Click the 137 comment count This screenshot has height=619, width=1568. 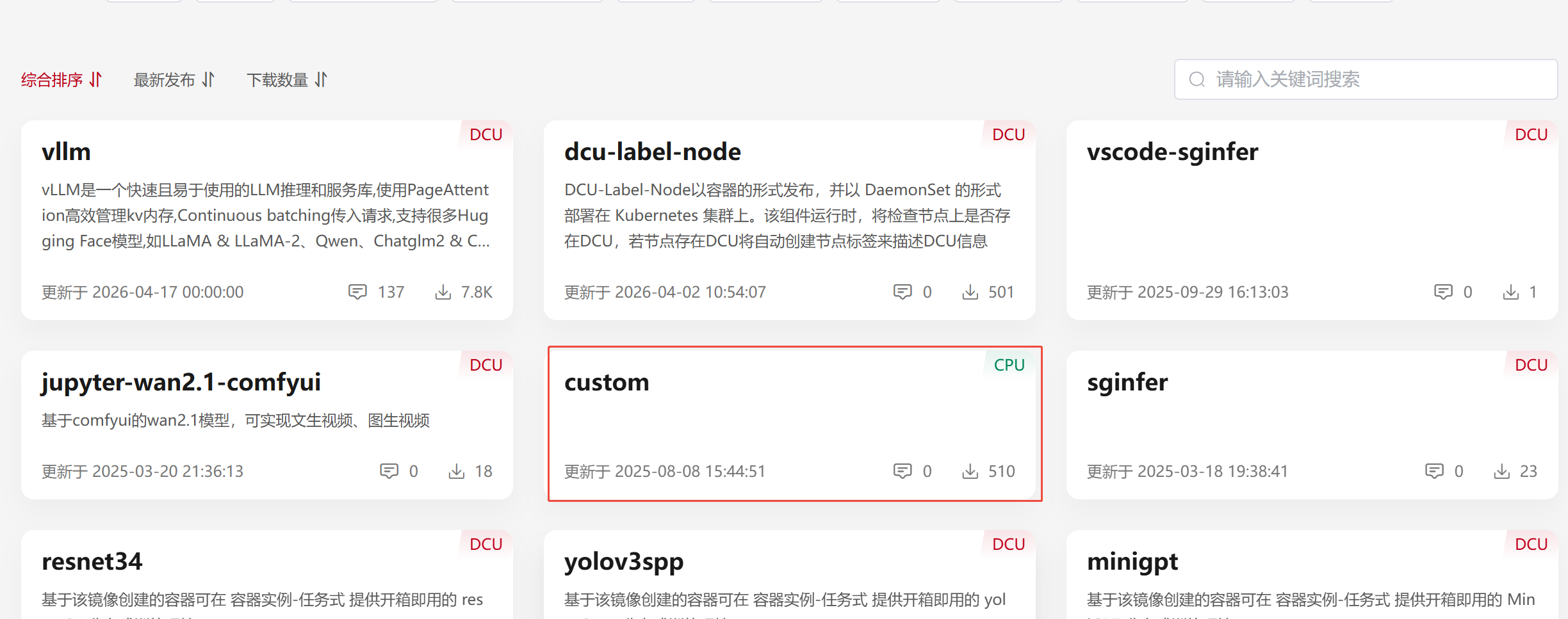coord(391,292)
